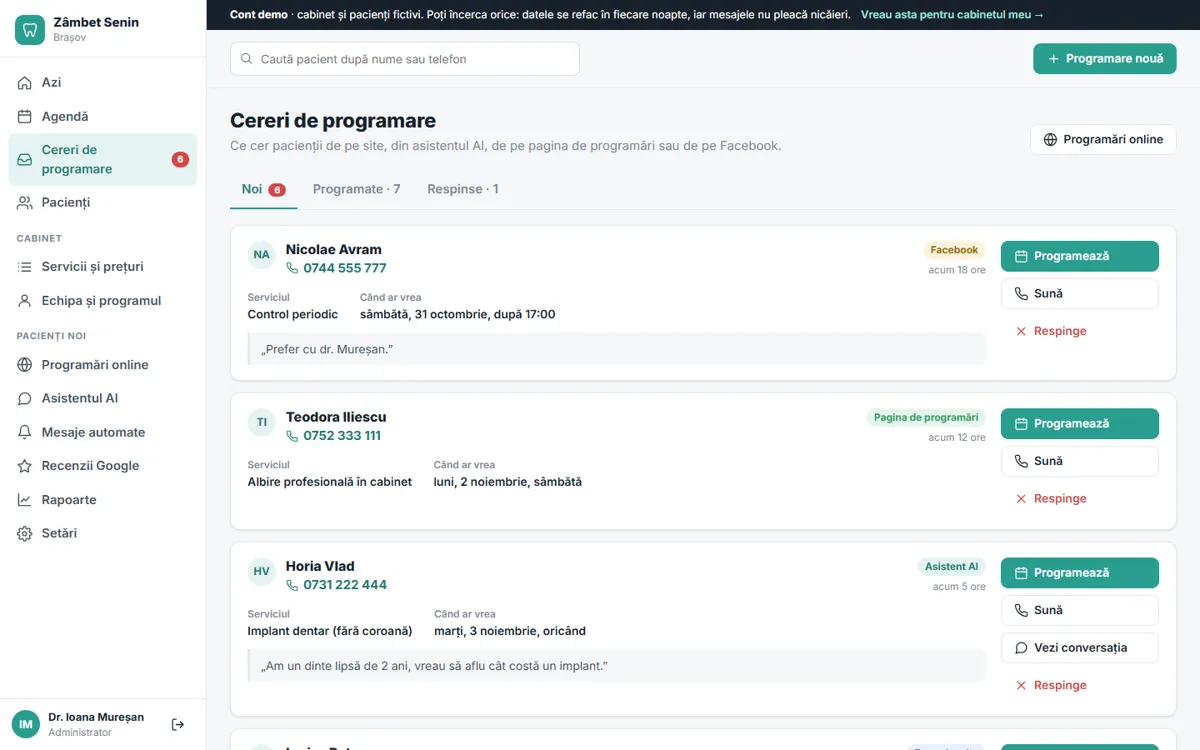Screen dimensions: 1200x750
Task: Open Echipa și programul page
Action: point(103,301)
